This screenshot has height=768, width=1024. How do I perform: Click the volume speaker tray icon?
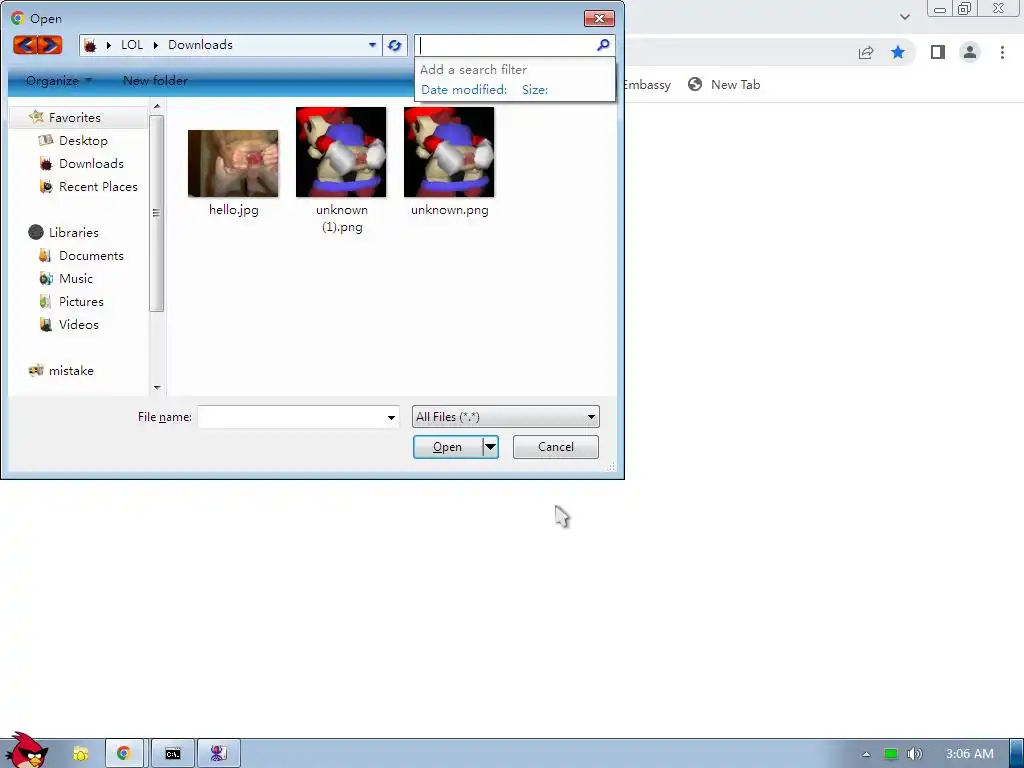point(914,754)
